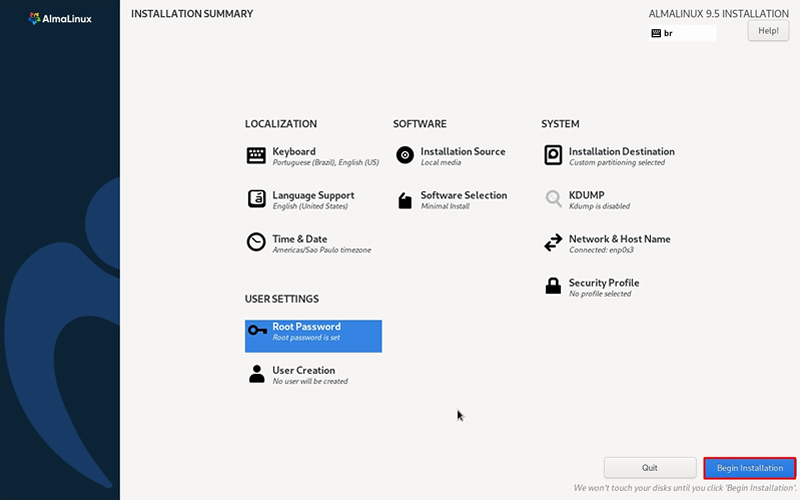Click the Quit button
800x500 pixels.
tap(650, 468)
